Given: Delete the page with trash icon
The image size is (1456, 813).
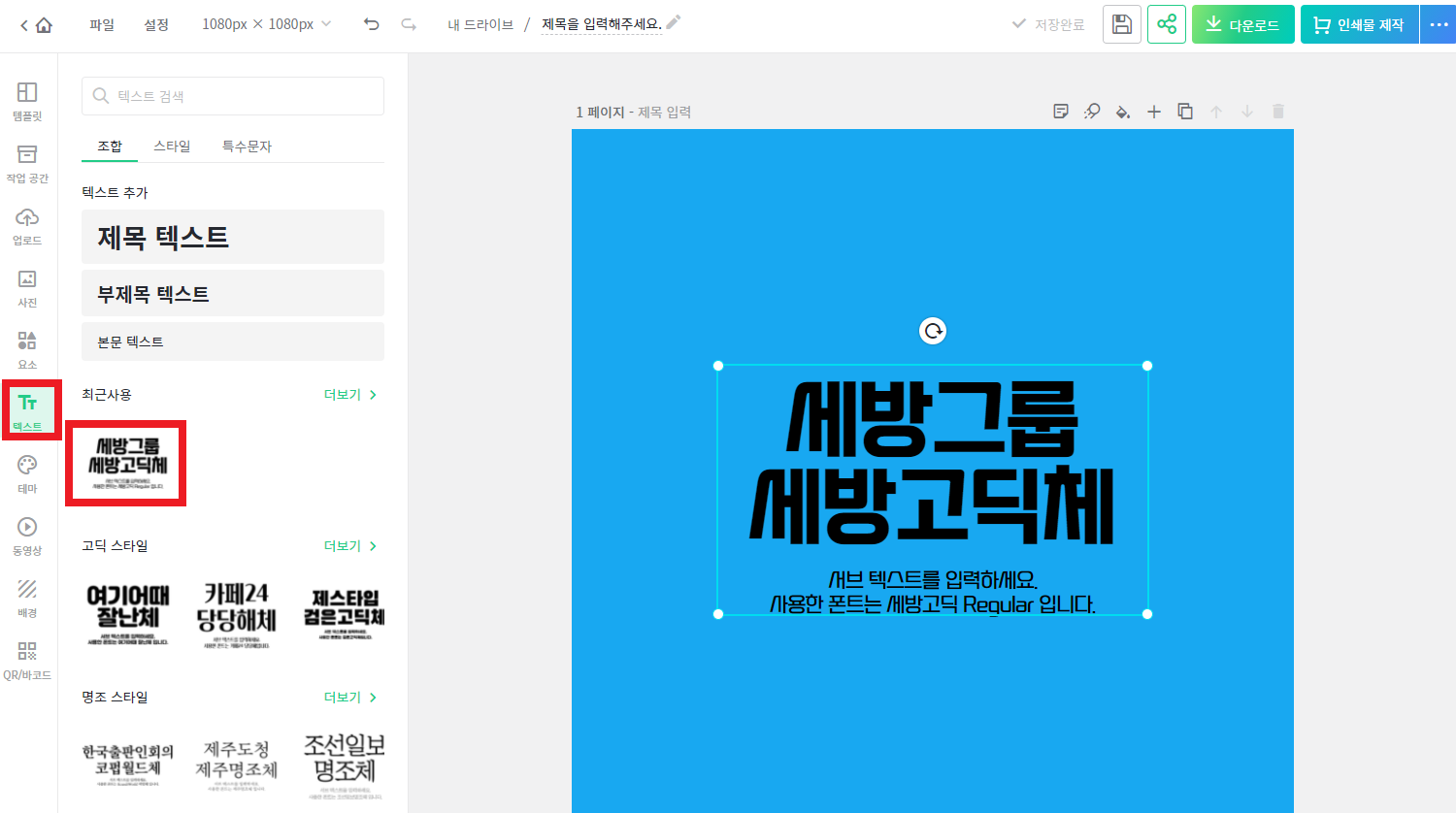Looking at the screenshot, I should point(1278,112).
